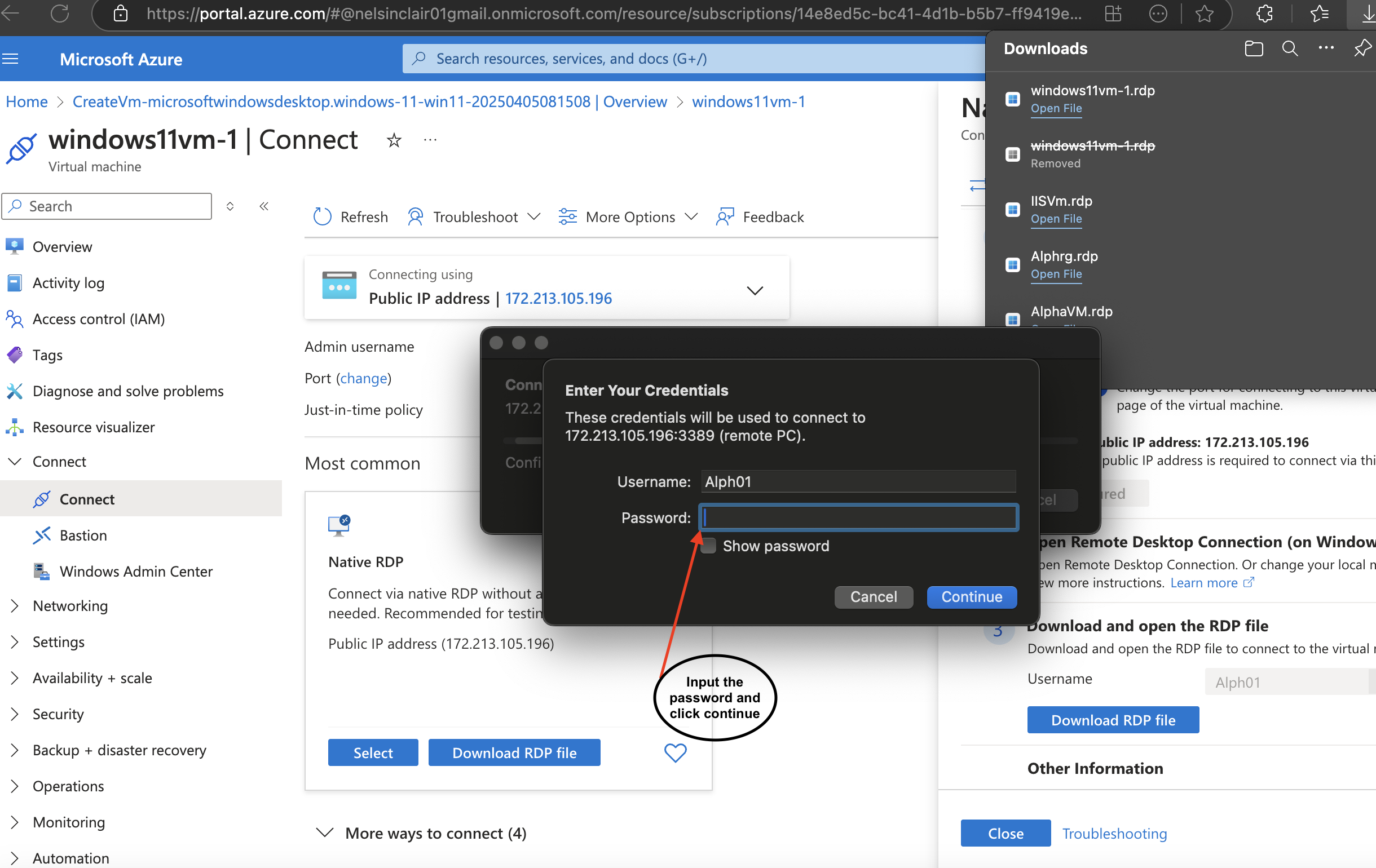Focus the Password field
This screenshot has width=1376, height=868.
pyautogui.click(x=858, y=517)
